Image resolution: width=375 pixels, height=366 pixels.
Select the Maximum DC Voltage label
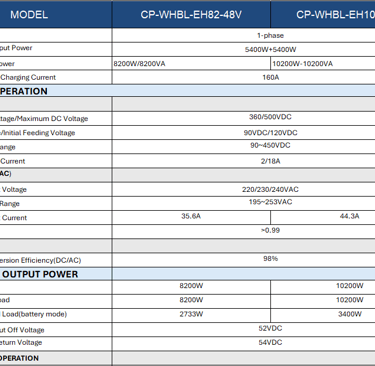[52, 119]
